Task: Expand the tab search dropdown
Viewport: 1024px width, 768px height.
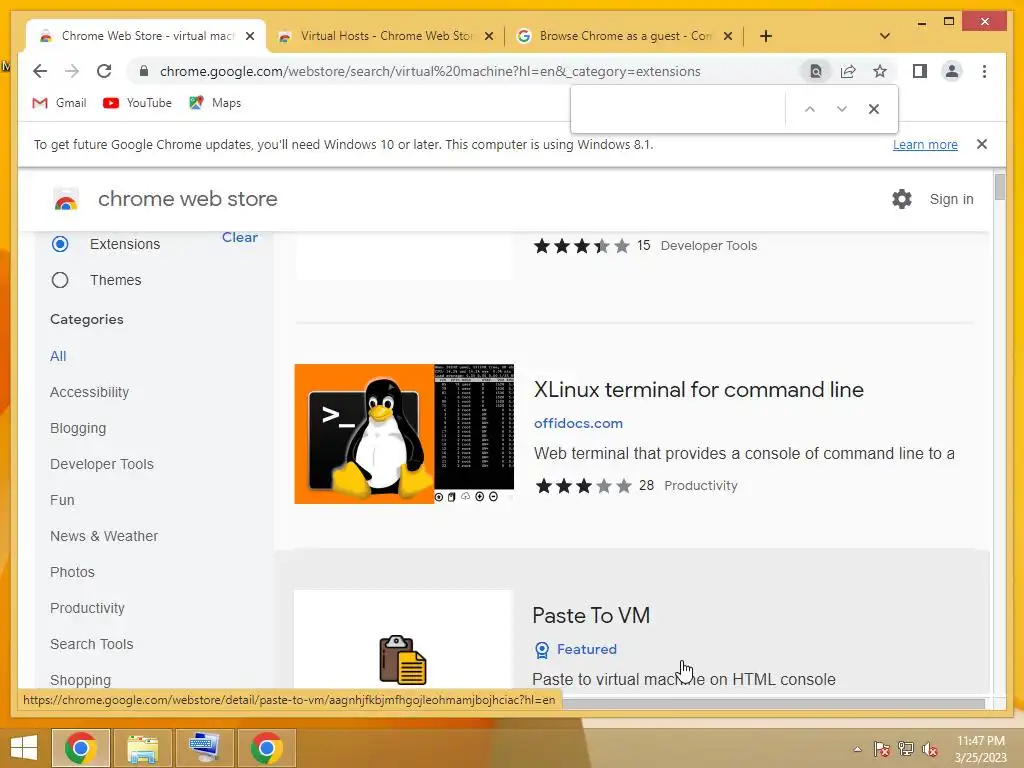Action: point(885,36)
